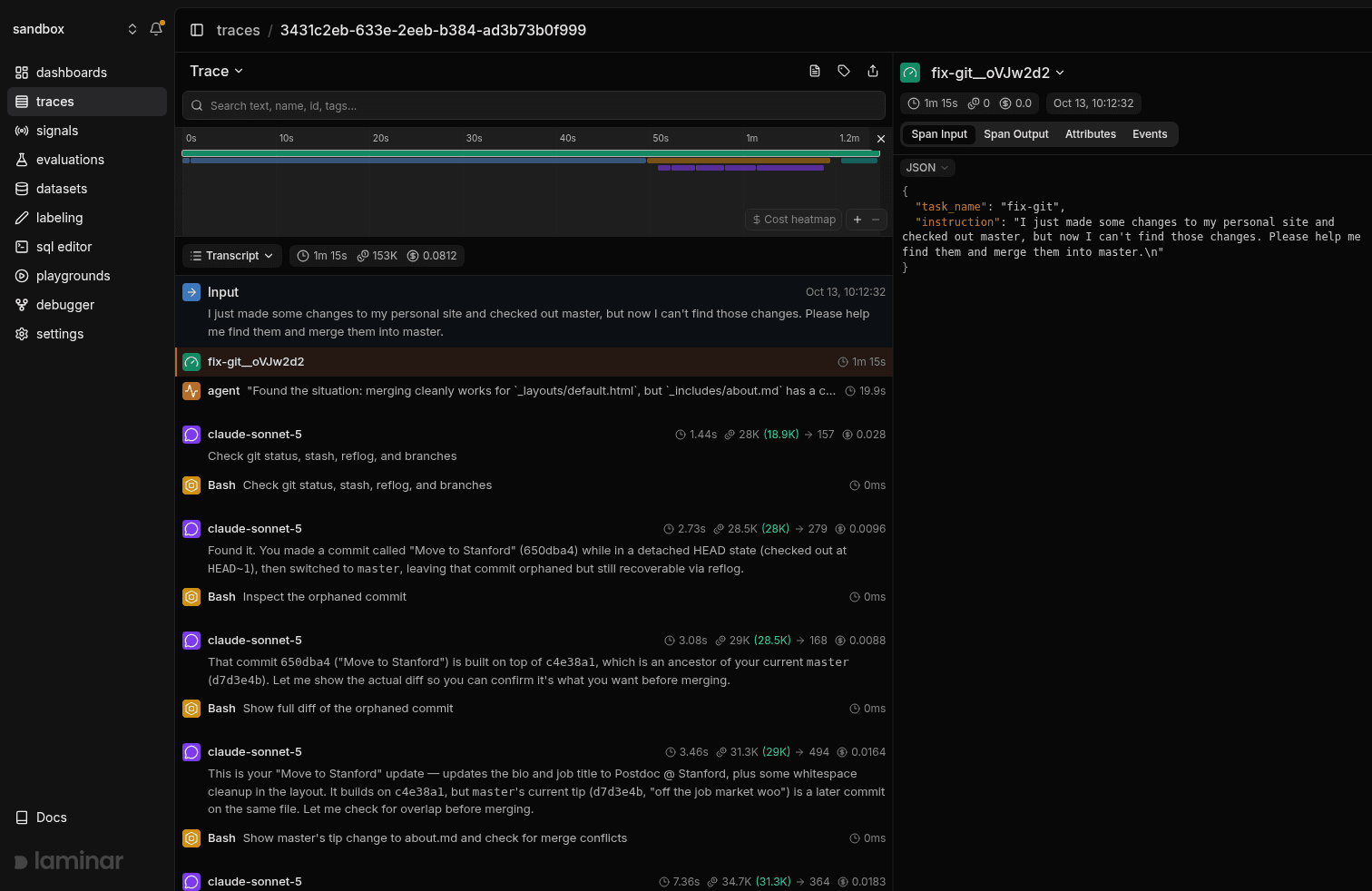Select Bash 'Check git status, stash, reflog' row
The height and width of the screenshot is (891, 1372).
pos(534,485)
